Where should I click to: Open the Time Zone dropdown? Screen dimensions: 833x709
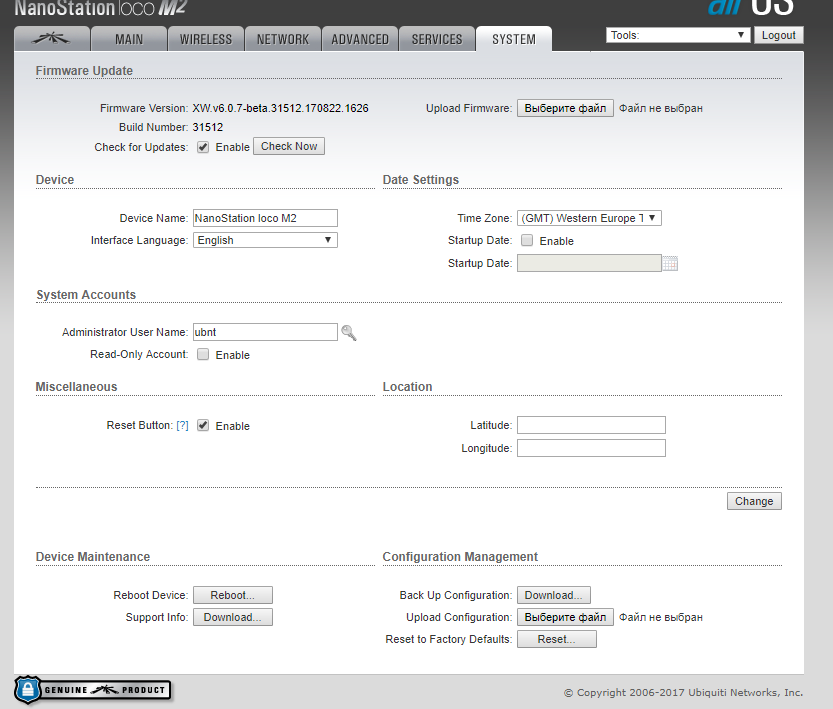pos(589,218)
